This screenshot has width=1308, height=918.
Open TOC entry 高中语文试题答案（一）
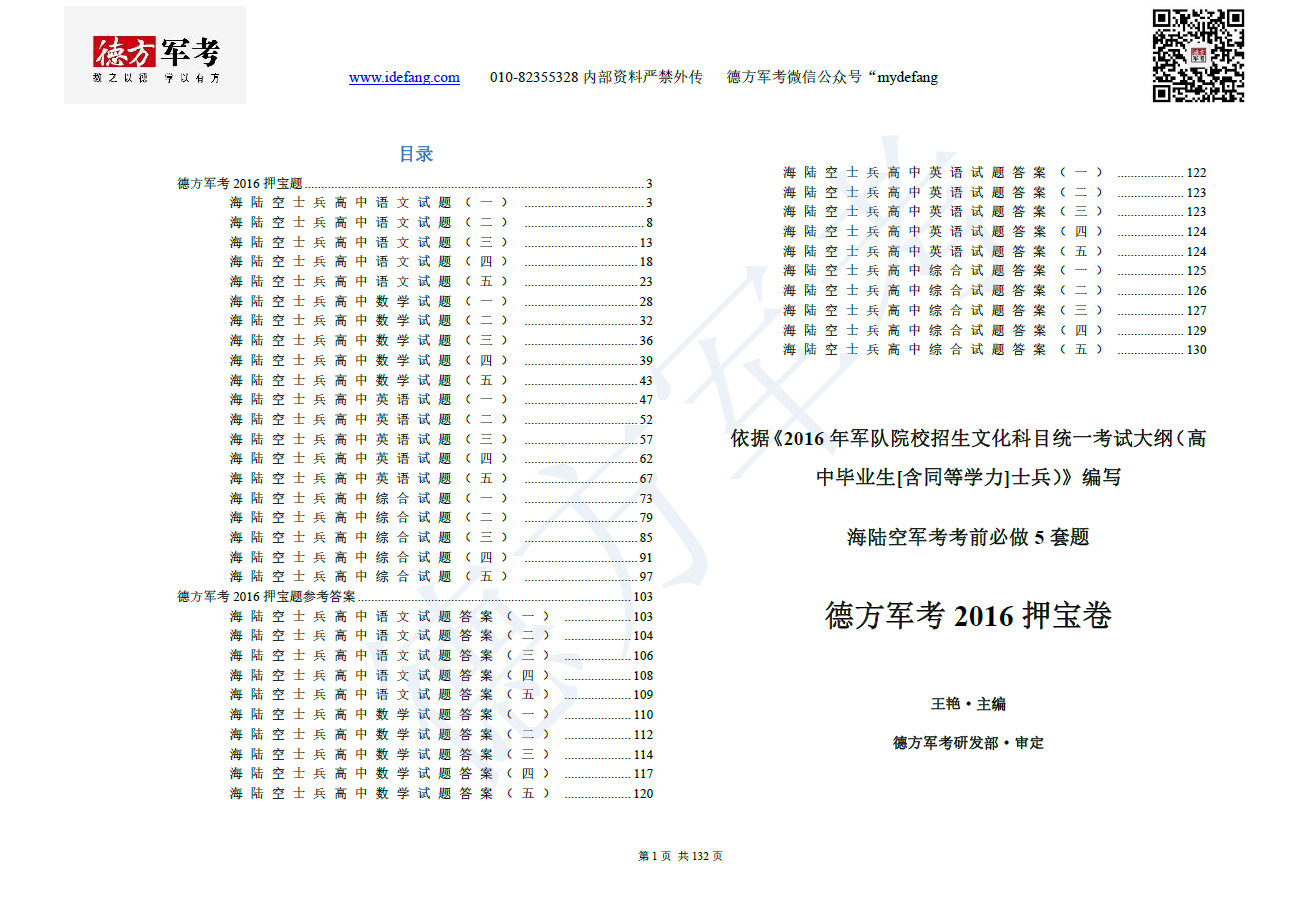pyautogui.click(x=441, y=616)
